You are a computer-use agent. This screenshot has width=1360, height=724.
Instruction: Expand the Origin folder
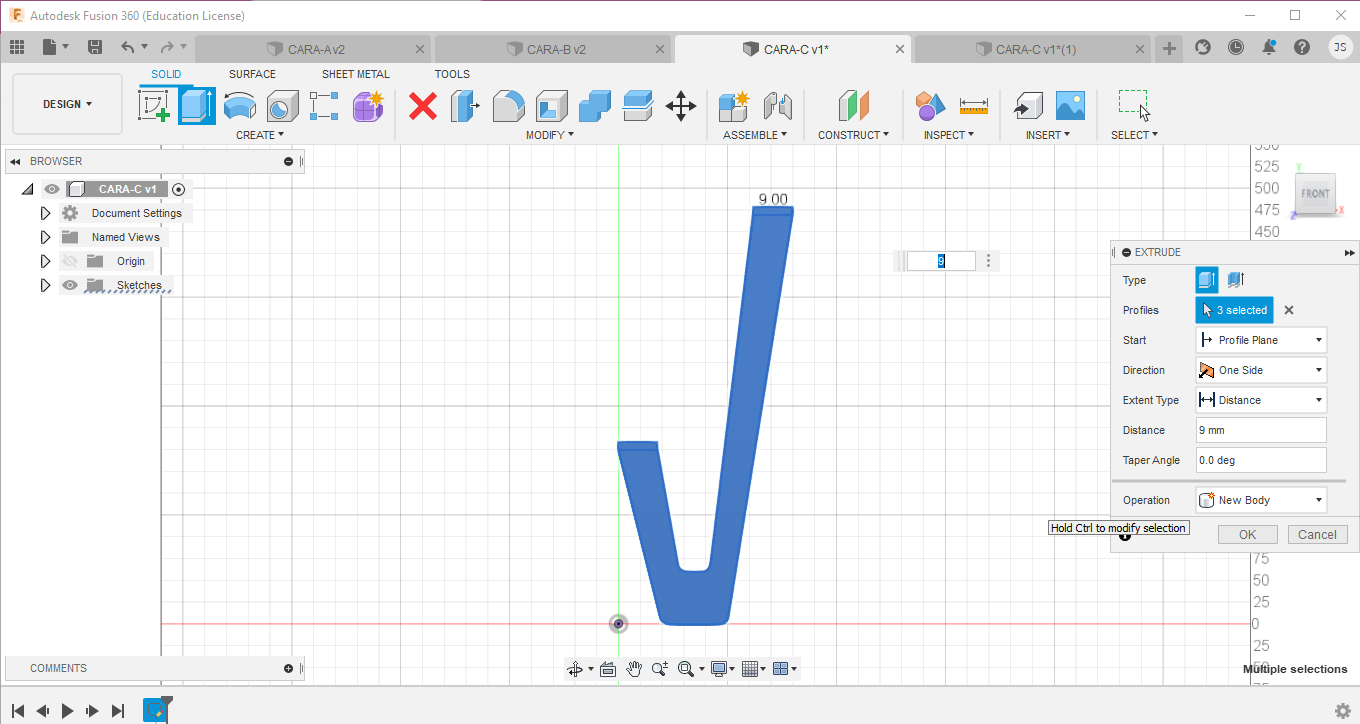45,261
